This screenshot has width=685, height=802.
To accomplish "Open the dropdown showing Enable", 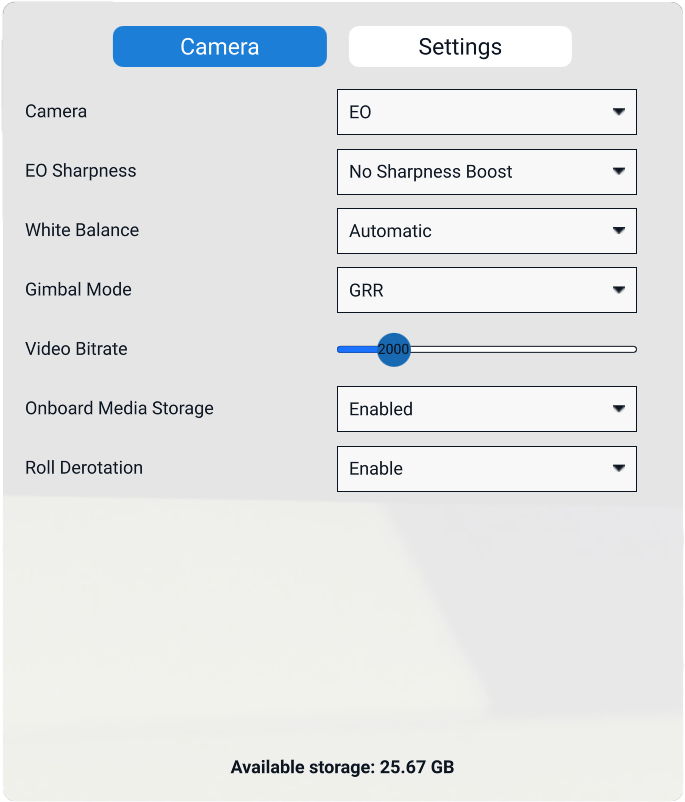I will (x=470, y=468).
